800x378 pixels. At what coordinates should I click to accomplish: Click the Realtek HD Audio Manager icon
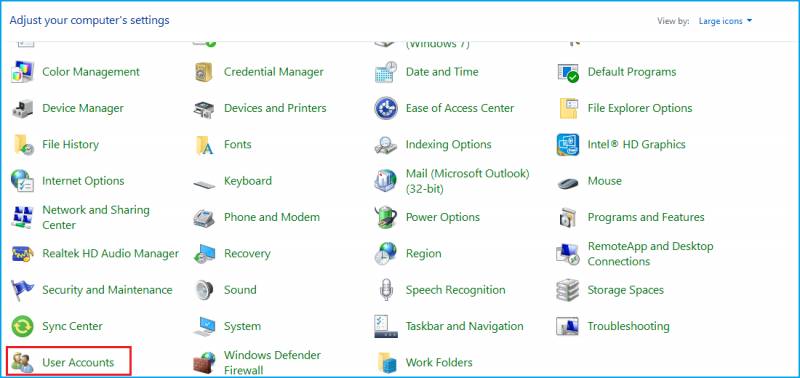click(22, 254)
